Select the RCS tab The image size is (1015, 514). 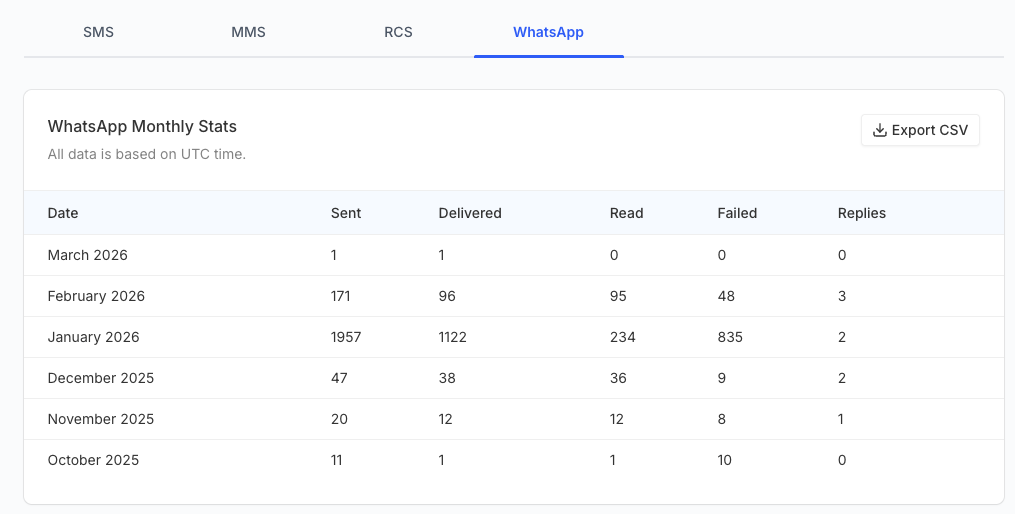(398, 32)
